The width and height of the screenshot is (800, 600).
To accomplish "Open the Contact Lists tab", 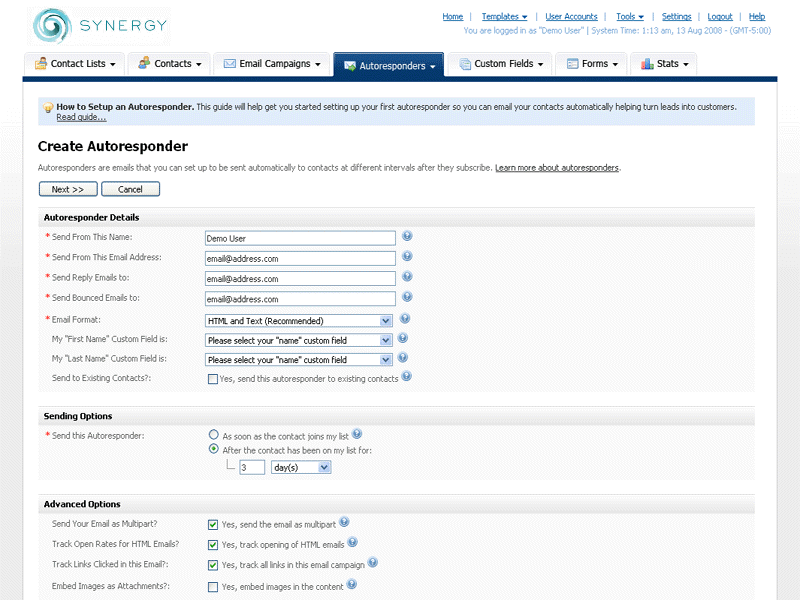I will tap(75, 64).
